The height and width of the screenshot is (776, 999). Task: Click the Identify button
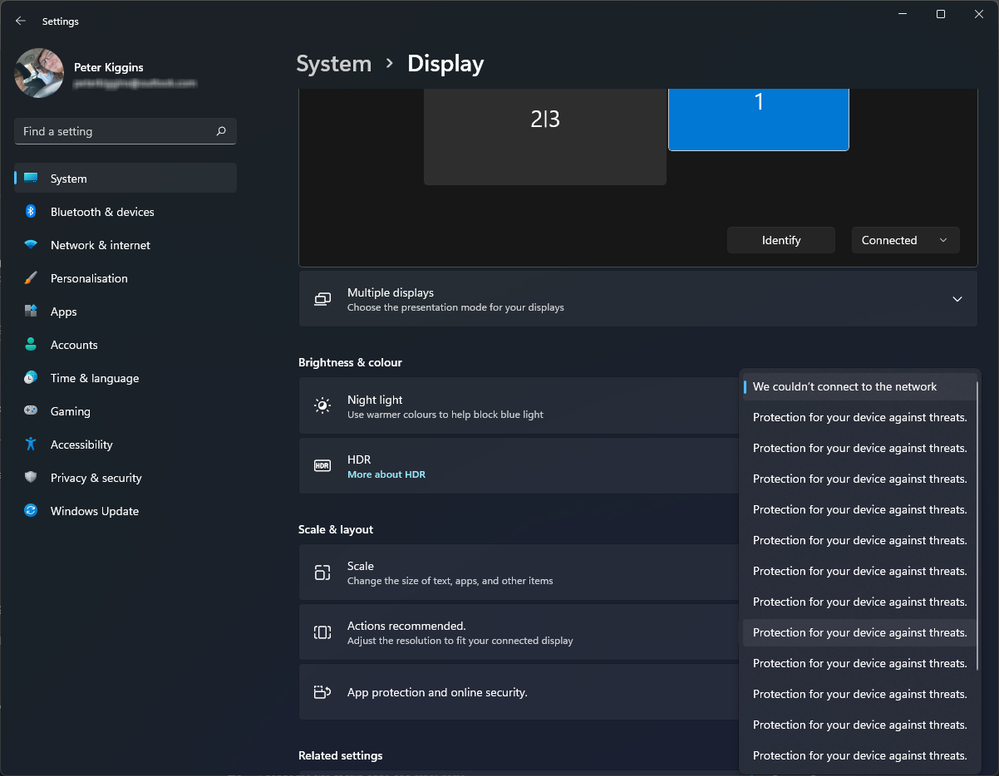pos(781,240)
